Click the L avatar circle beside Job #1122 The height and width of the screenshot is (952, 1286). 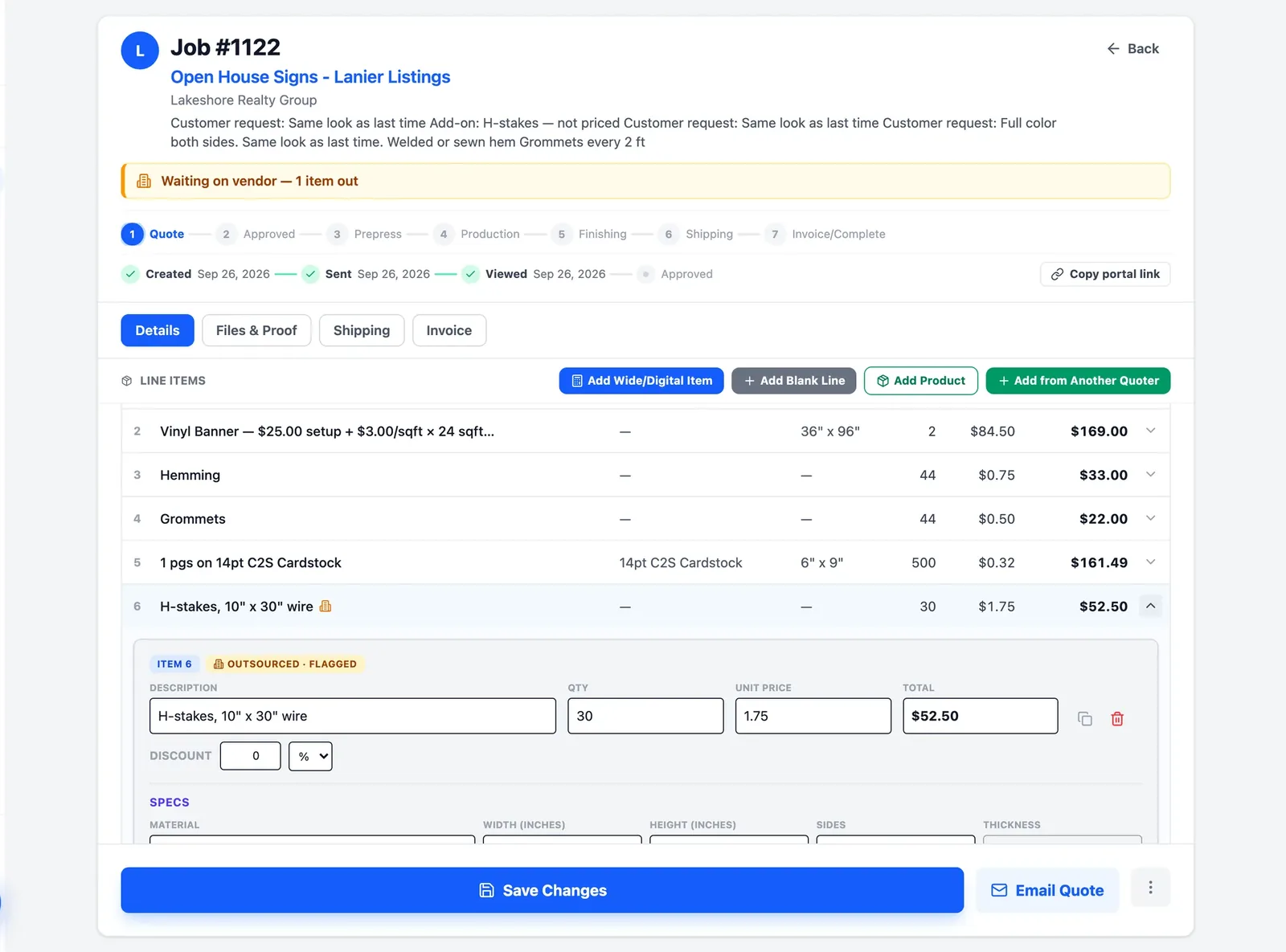click(x=140, y=51)
